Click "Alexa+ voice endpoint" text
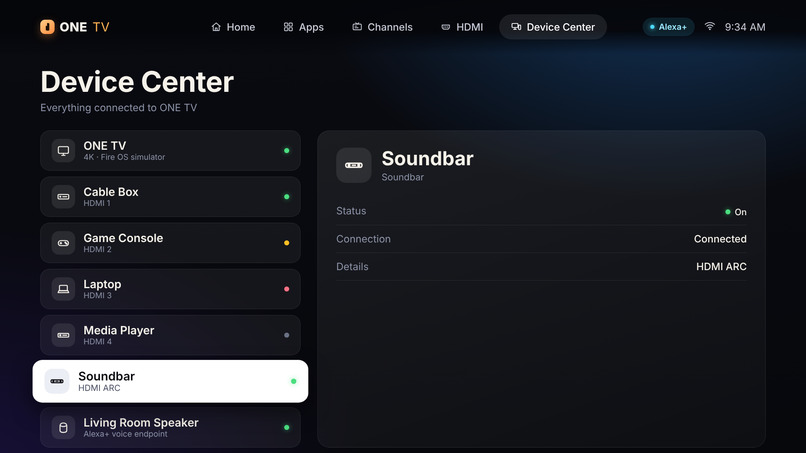This screenshot has width=806, height=453. click(x=125, y=434)
